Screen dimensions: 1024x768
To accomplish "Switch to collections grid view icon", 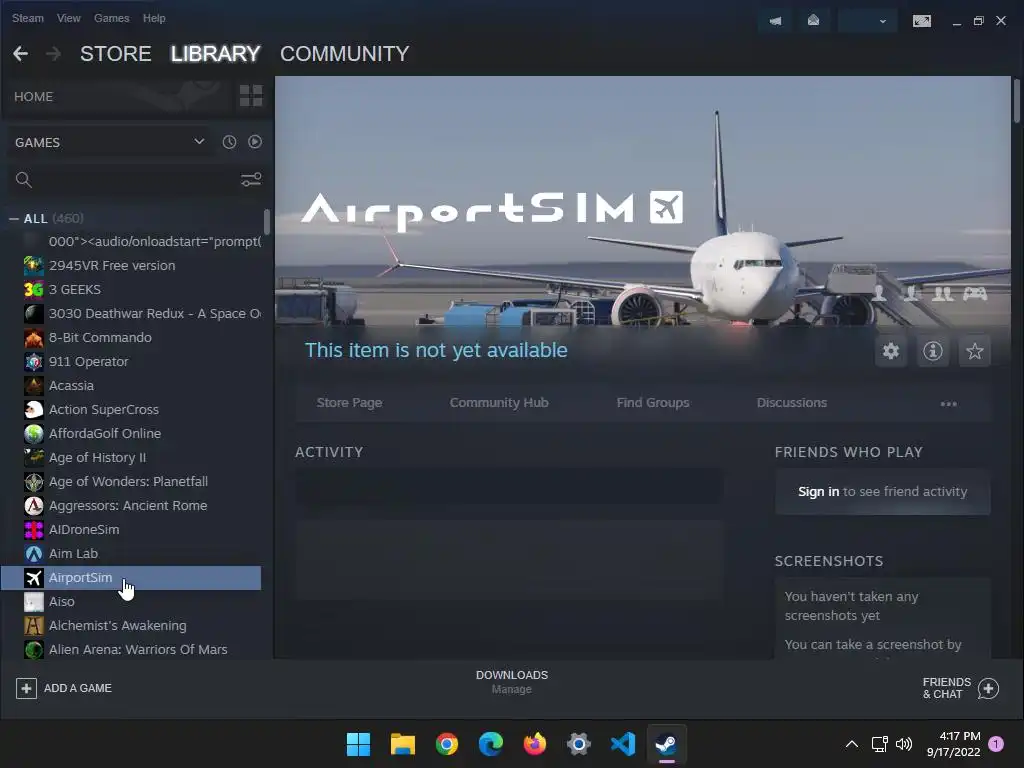I will tap(251, 95).
